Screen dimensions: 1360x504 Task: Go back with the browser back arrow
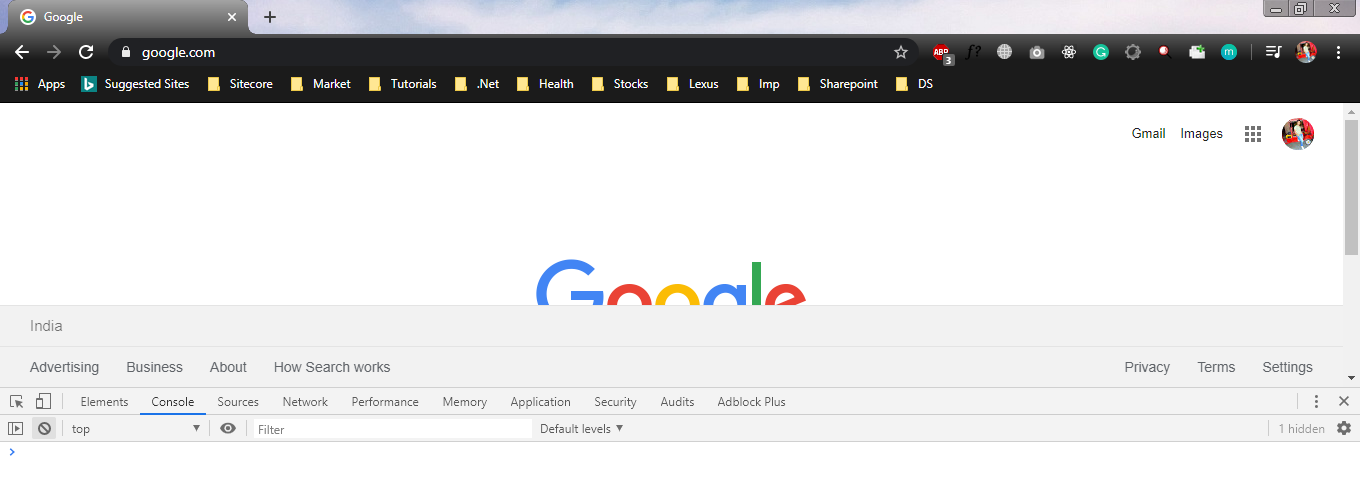22,52
